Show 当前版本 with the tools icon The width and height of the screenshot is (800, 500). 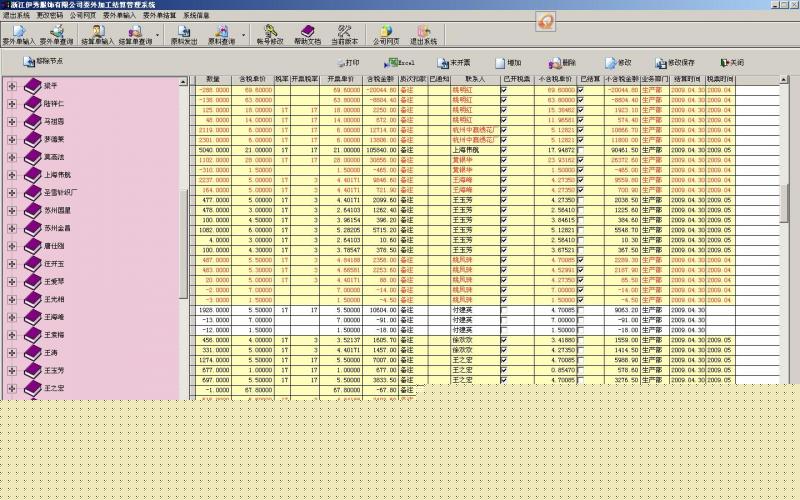click(x=344, y=35)
